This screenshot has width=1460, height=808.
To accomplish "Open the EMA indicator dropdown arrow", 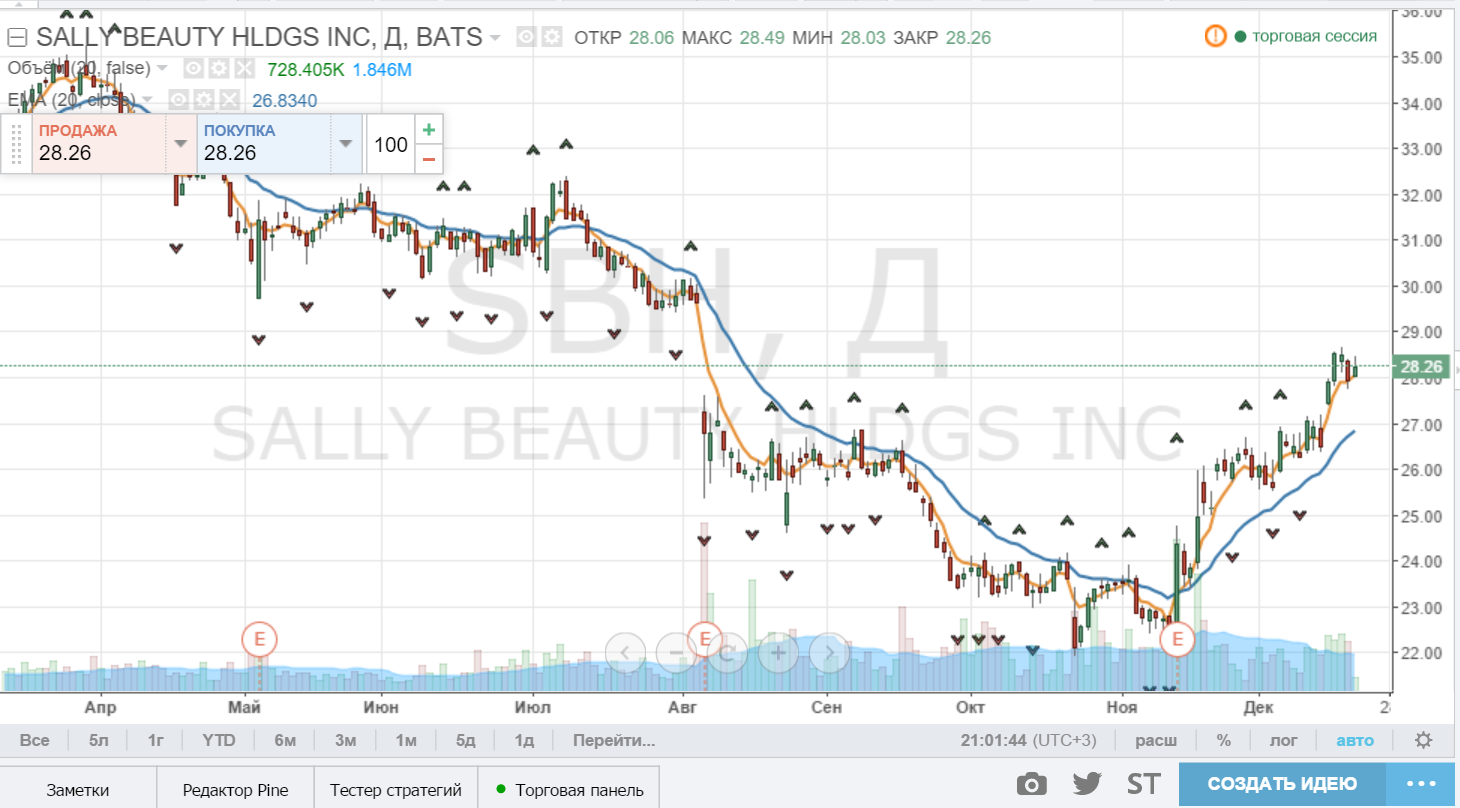I will [149, 100].
